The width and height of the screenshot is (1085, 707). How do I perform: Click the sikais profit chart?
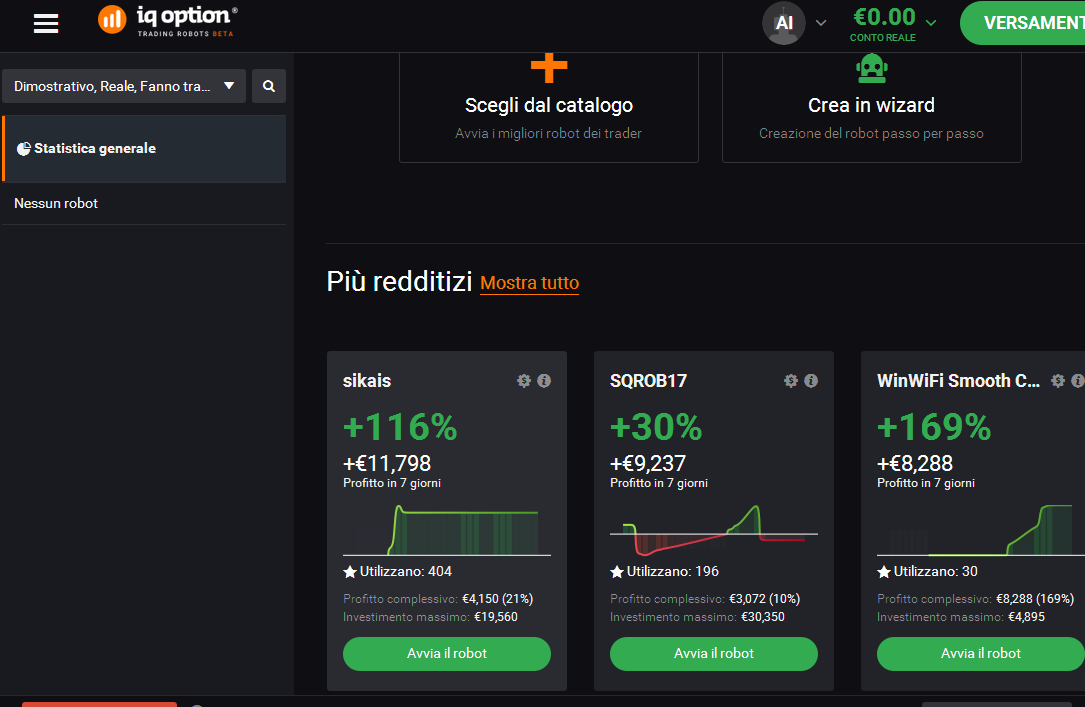447,530
